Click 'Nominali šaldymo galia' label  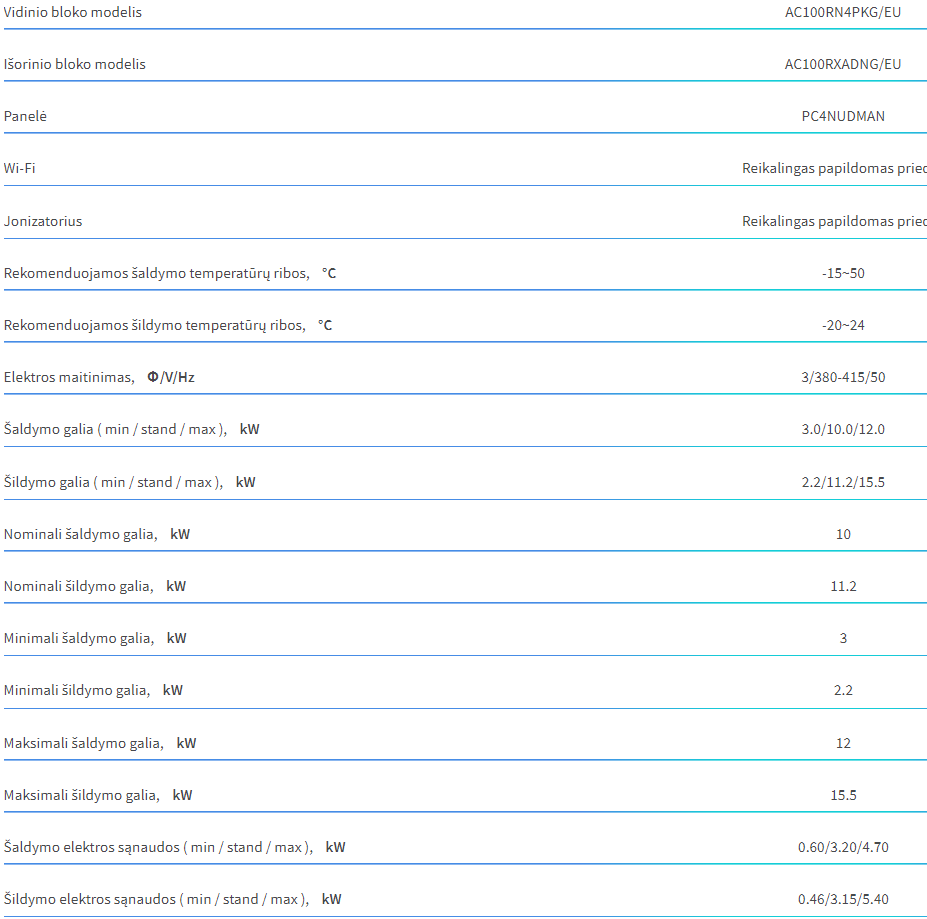coord(80,535)
